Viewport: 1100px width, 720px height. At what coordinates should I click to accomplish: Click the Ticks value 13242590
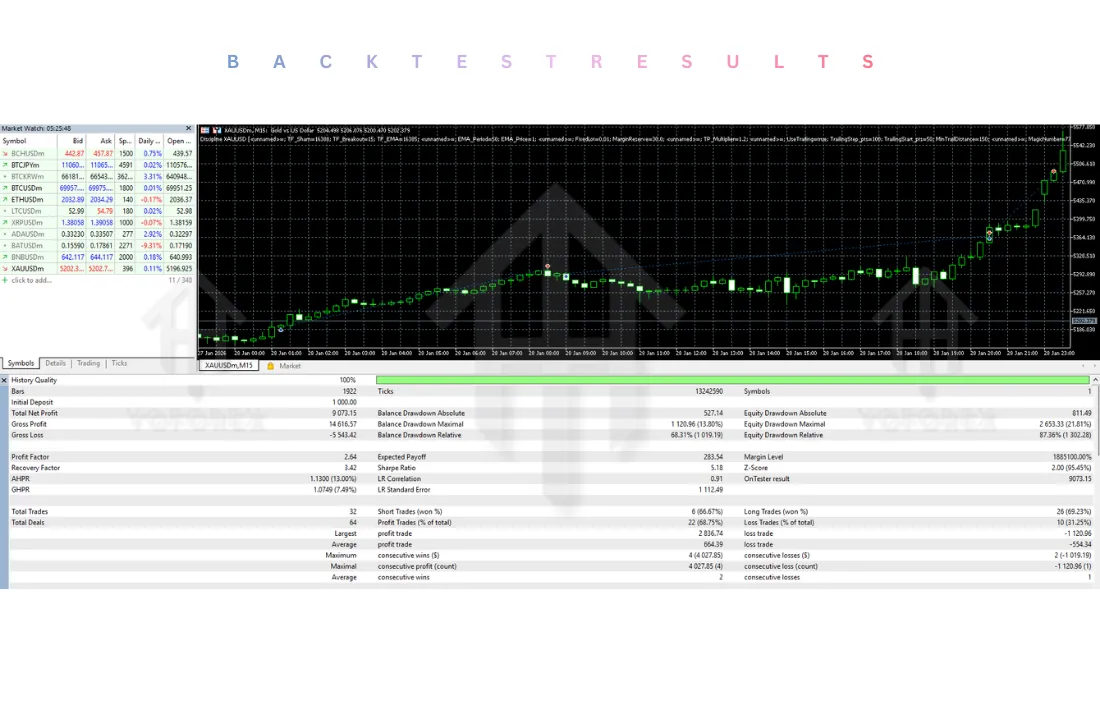tap(709, 392)
